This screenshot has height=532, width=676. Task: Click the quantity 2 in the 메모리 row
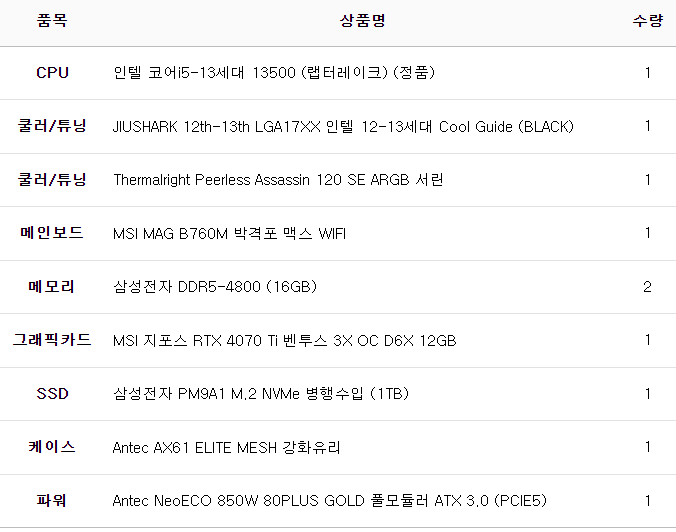tap(647, 287)
